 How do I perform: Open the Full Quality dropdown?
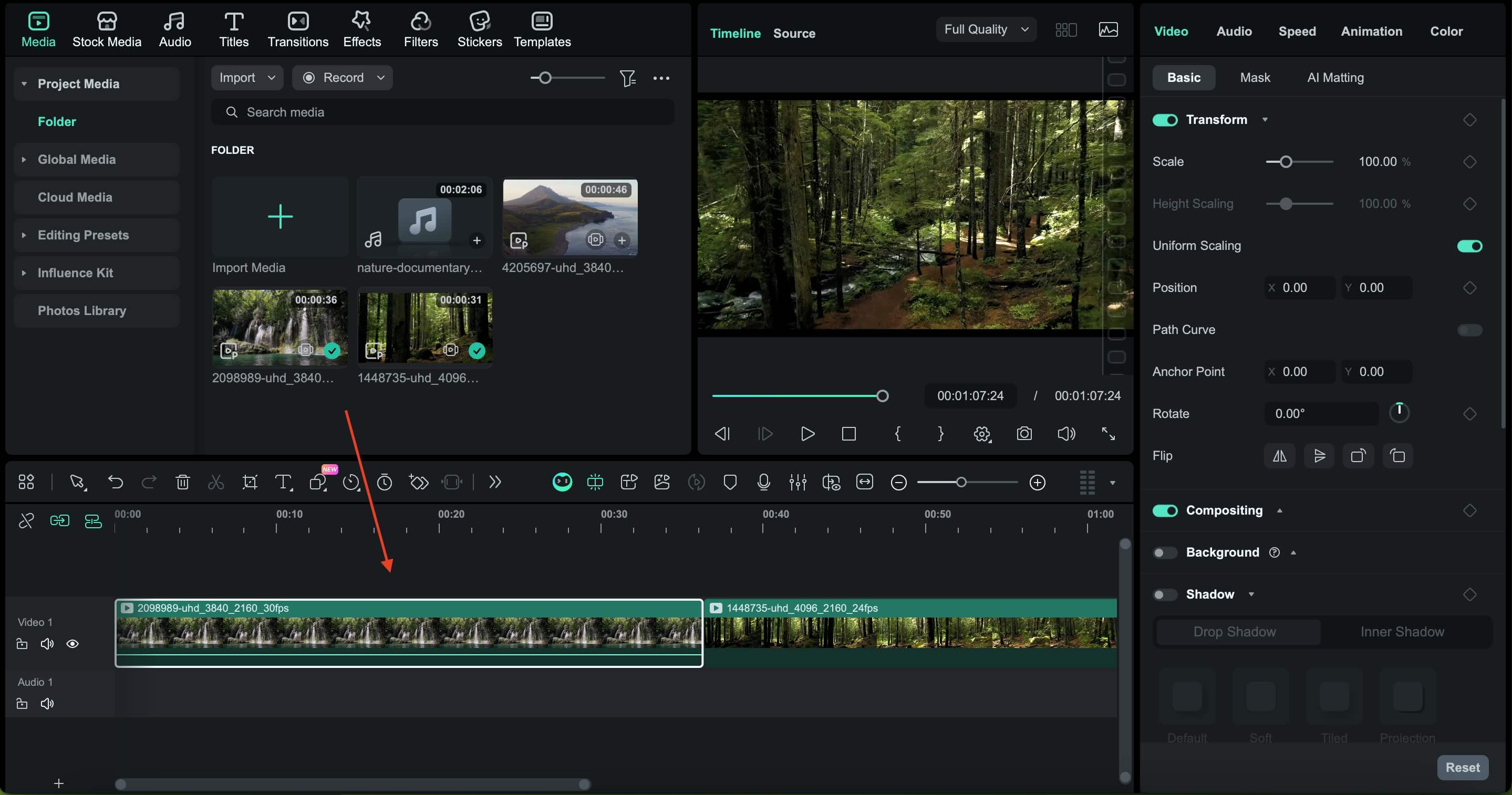(x=986, y=29)
